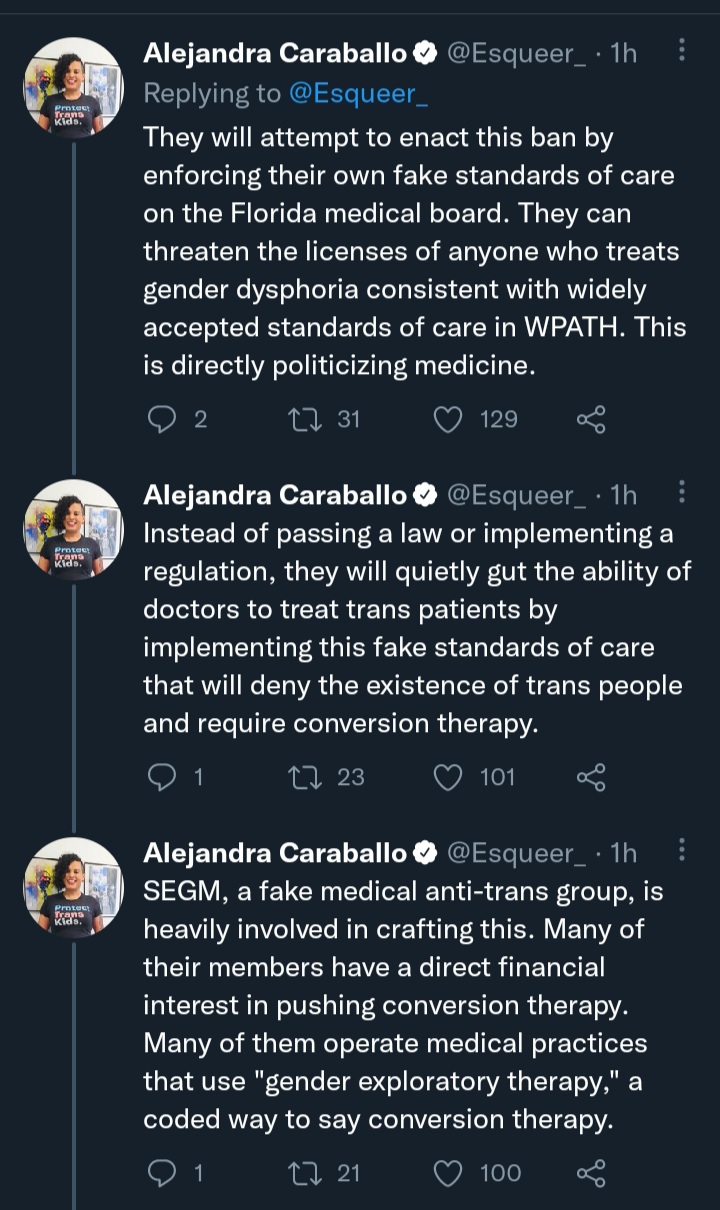Viewport: 720px width, 1210px height.
Task: Retweet the tweet about Florida medical board
Action: coord(301,419)
